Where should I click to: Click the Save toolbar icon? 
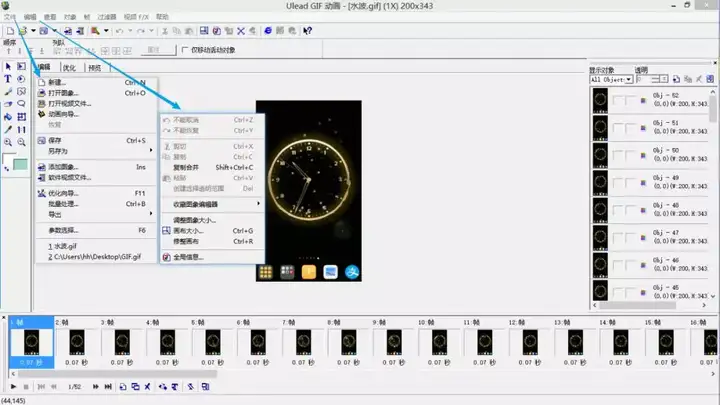[x=44, y=31]
